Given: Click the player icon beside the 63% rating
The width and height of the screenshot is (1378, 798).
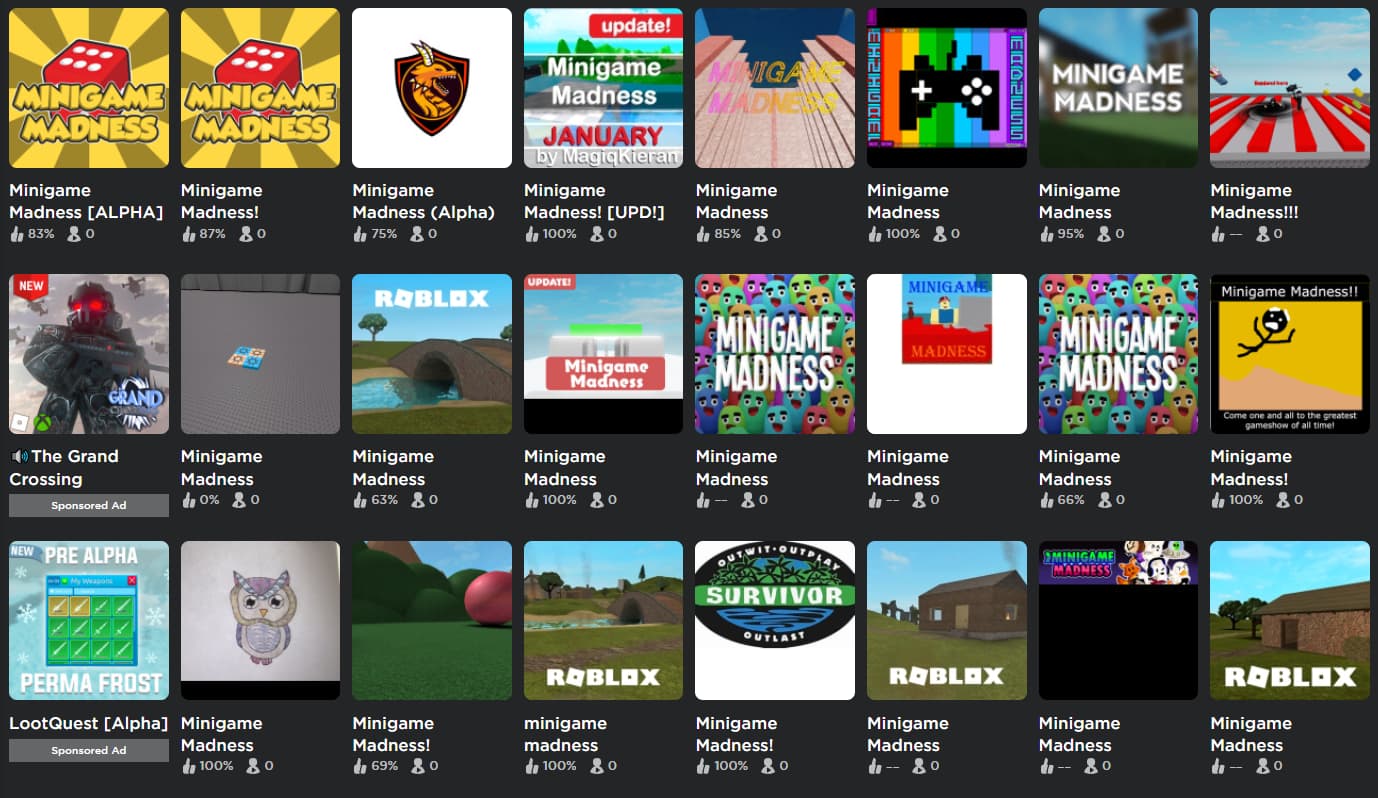Looking at the screenshot, I should coord(418,500).
